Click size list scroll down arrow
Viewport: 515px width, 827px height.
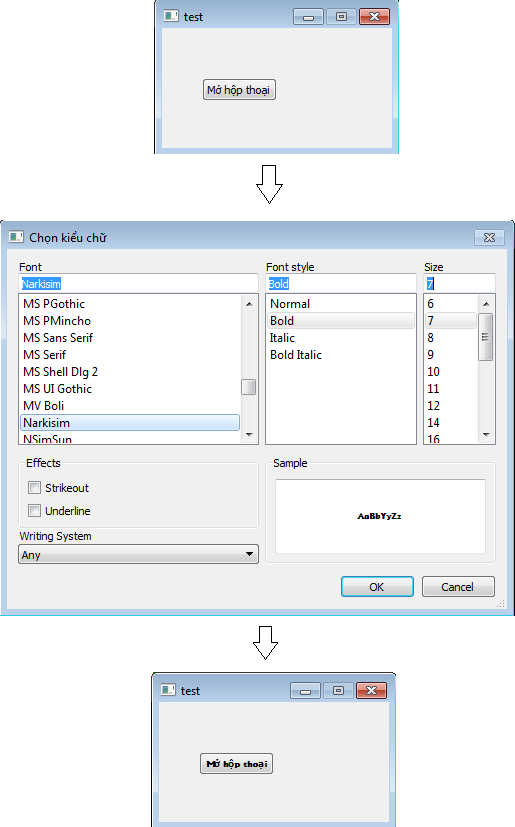point(486,435)
